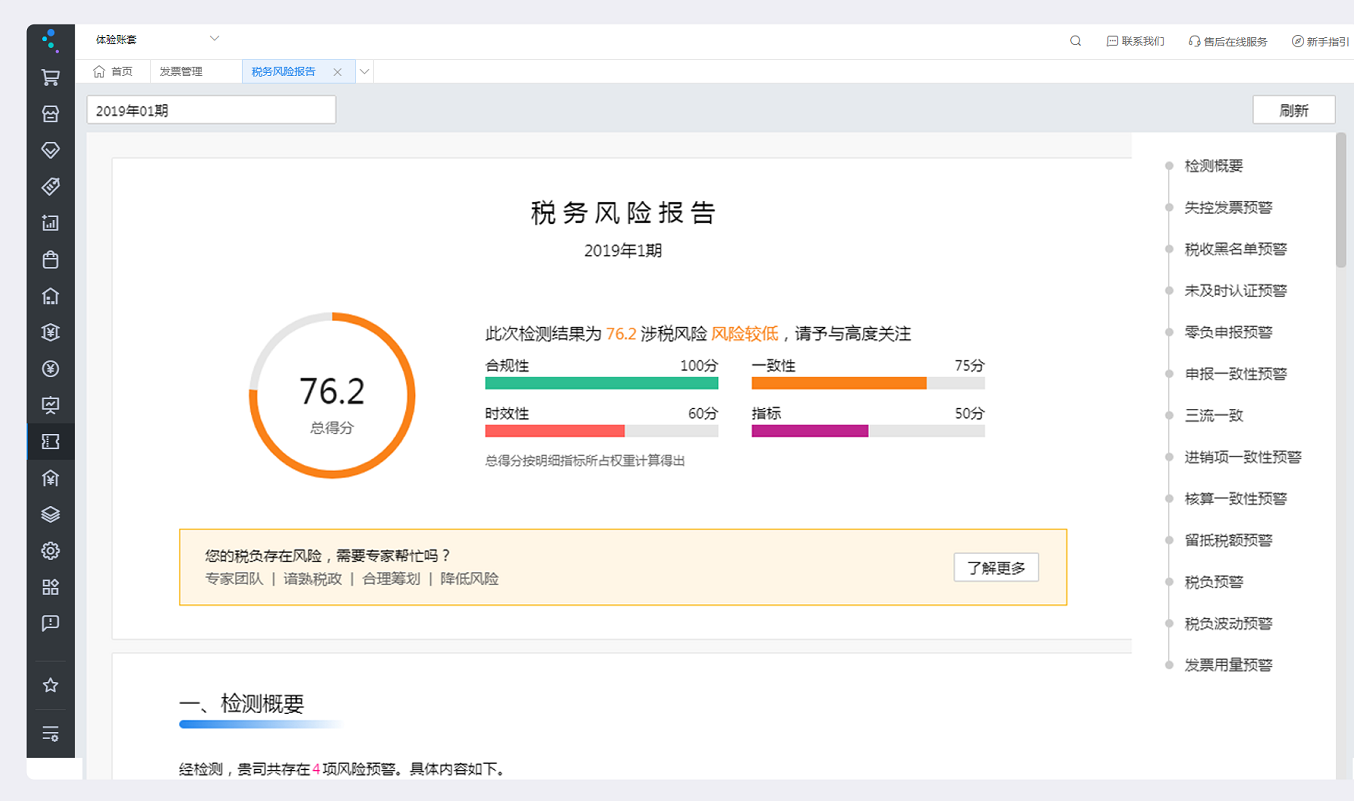Click the shopping cart icon in sidebar

pos(50,77)
